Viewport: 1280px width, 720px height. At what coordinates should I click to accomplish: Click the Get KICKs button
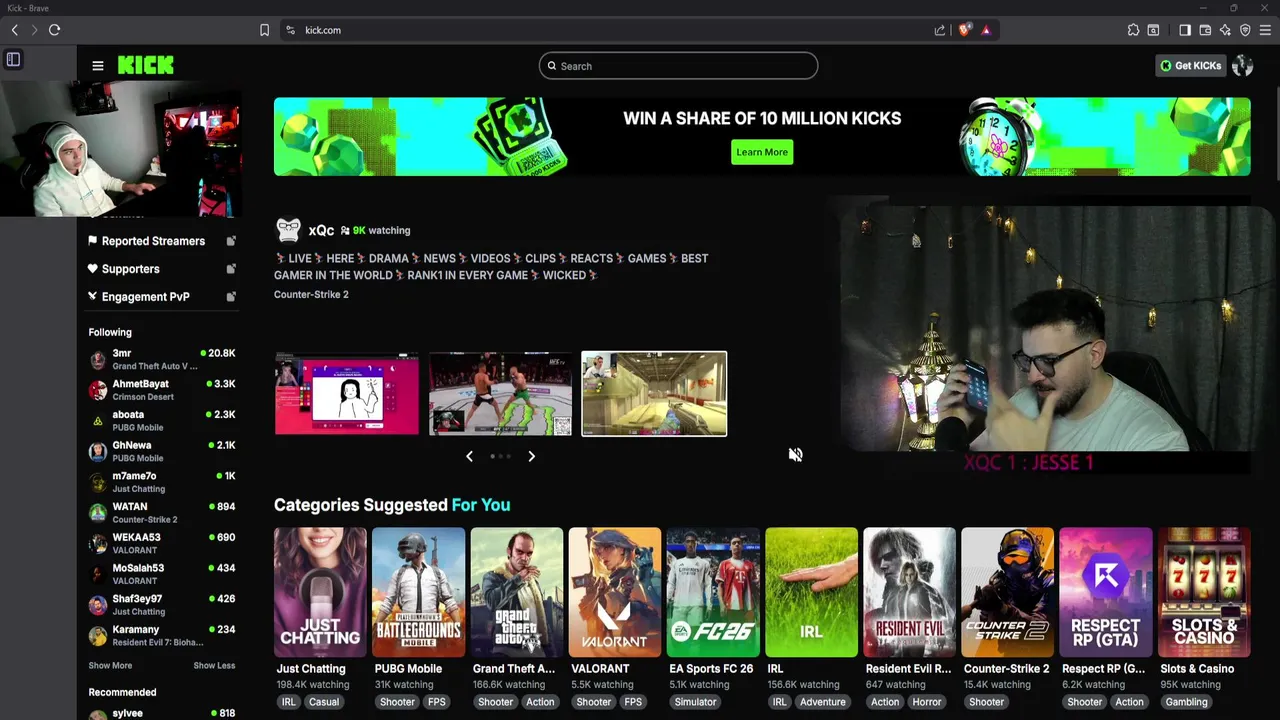click(1190, 66)
